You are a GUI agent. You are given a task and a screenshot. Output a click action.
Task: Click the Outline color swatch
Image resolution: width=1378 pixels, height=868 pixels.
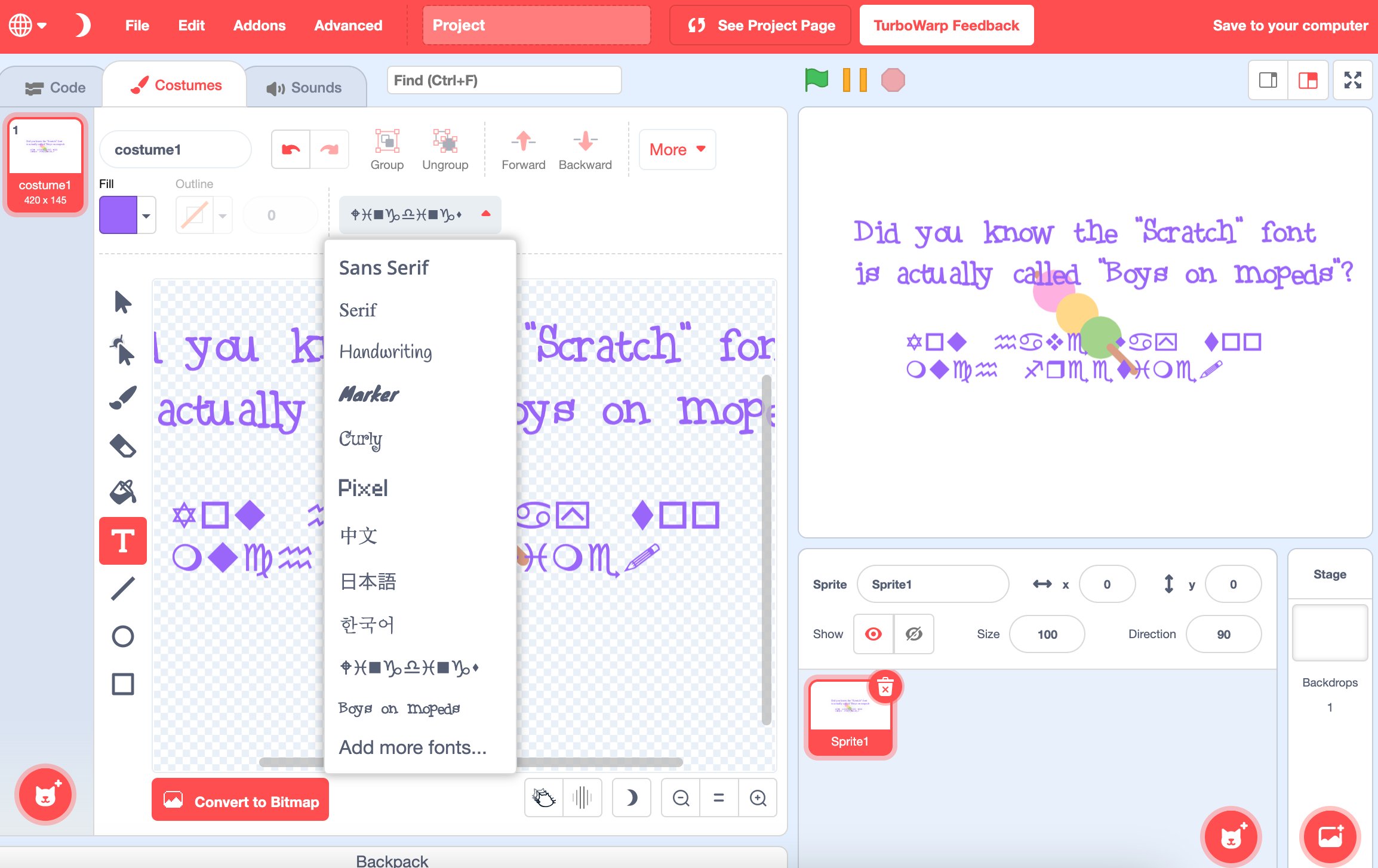(x=195, y=216)
